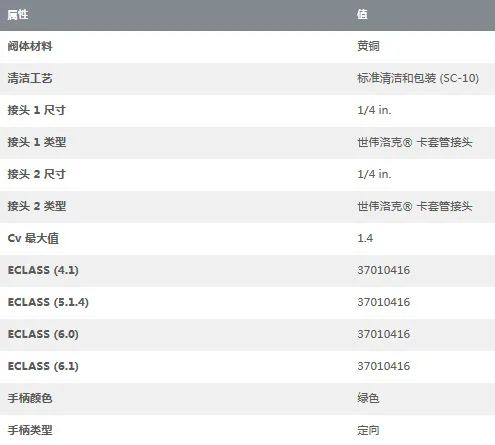
Task: Click the 接头 1 类型 世伟洛克 value
Action: 415,142
